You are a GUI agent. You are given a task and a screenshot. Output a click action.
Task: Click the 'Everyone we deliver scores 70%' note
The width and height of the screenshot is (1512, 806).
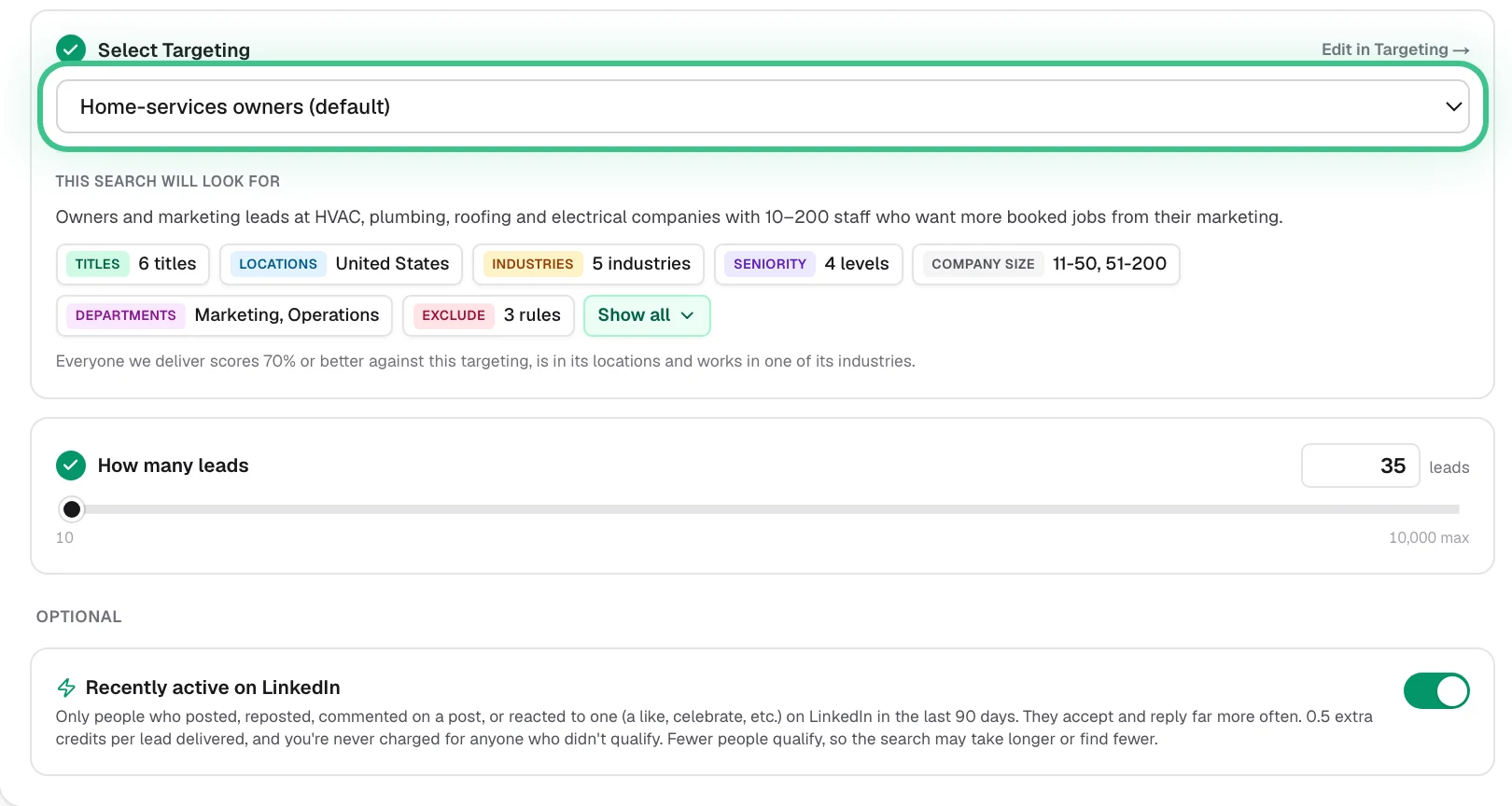pos(485,361)
